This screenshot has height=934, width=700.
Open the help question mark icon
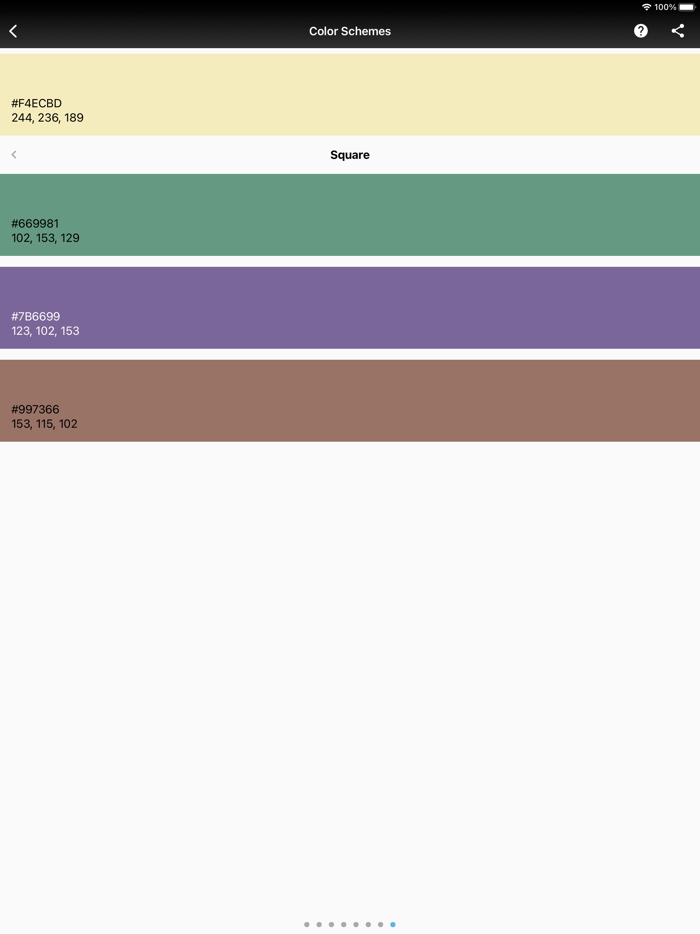click(x=640, y=31)
